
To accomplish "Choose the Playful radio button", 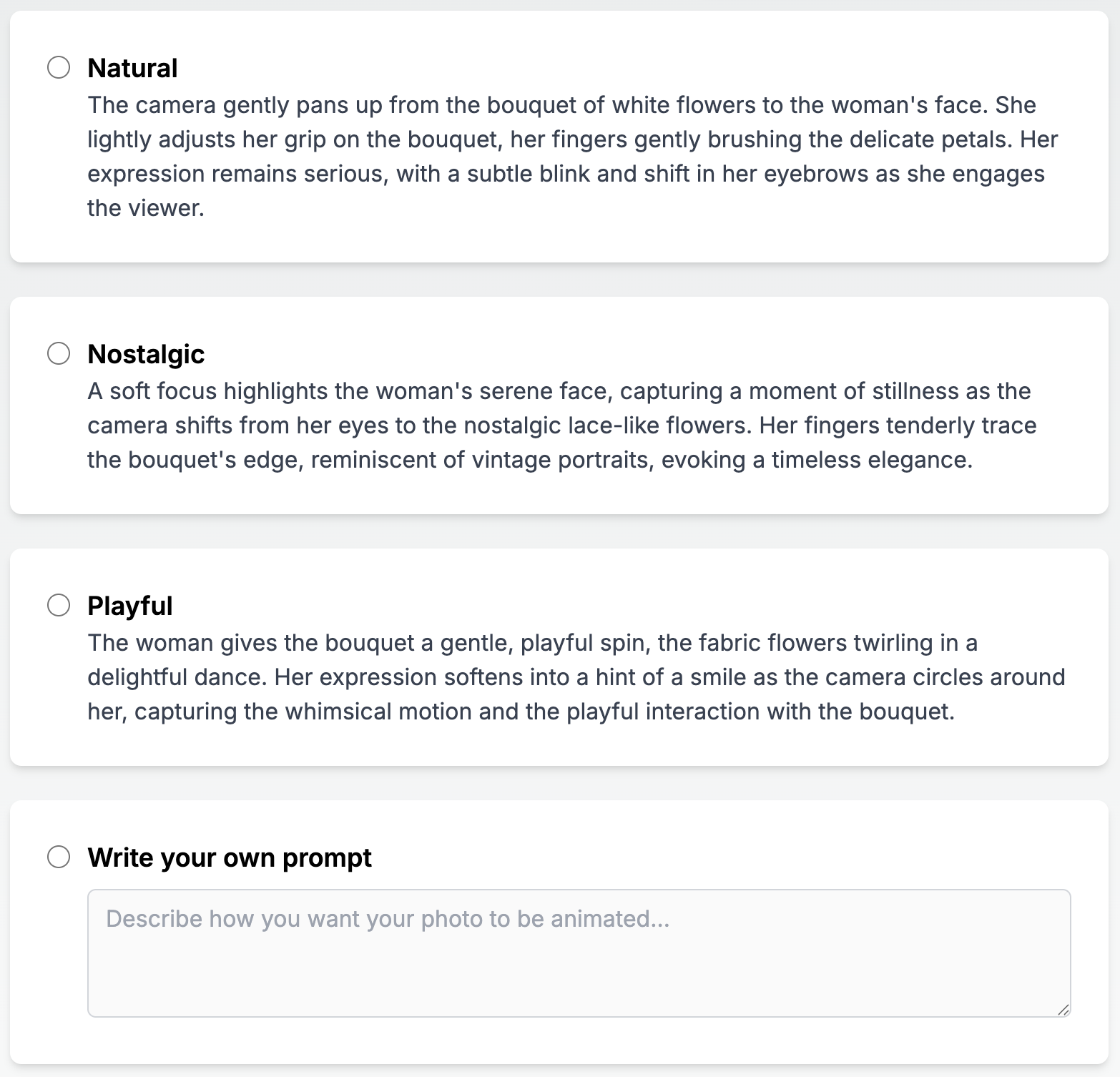I will [59, 605].
